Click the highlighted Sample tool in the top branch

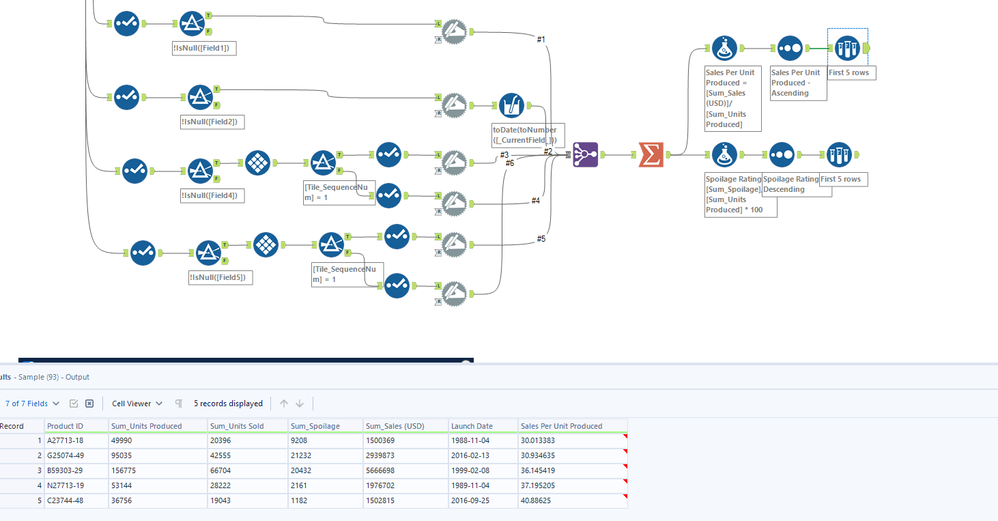click(x=847, y=48)
